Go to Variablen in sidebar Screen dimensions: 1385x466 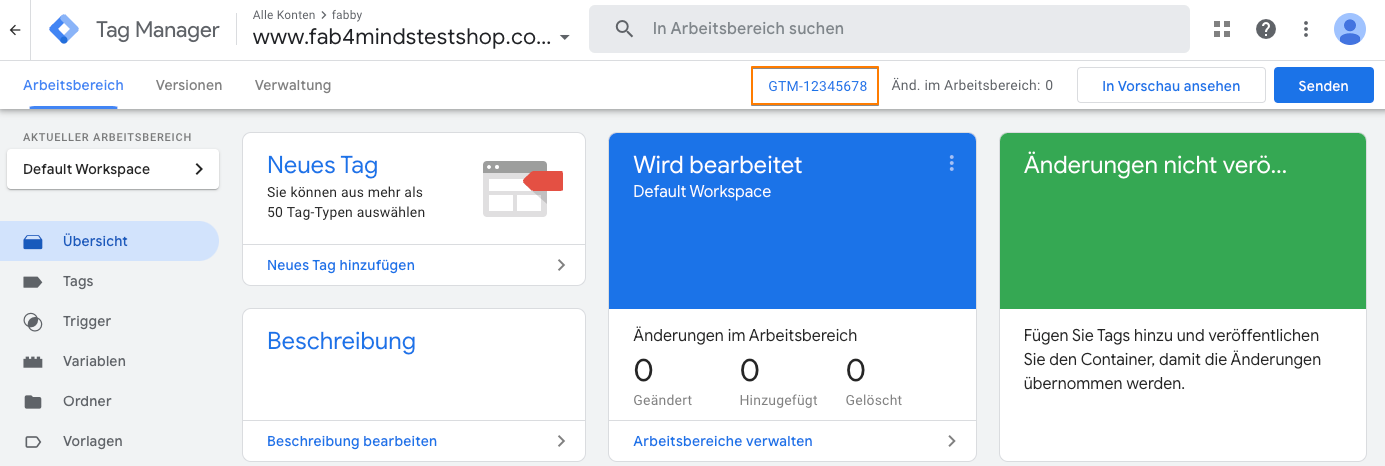[93, 361]
